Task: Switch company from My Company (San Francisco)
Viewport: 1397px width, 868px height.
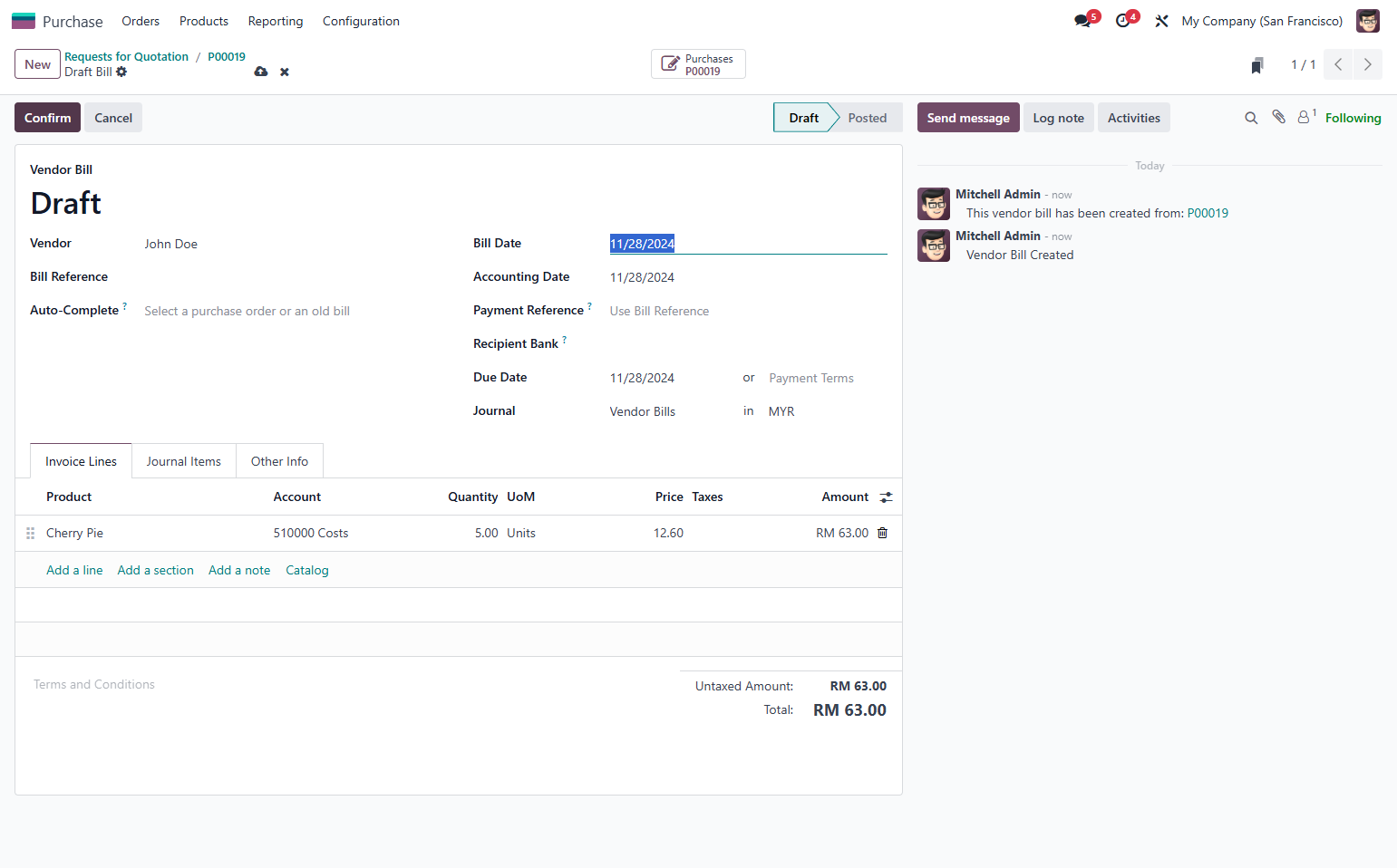Action: point(1262,21)
